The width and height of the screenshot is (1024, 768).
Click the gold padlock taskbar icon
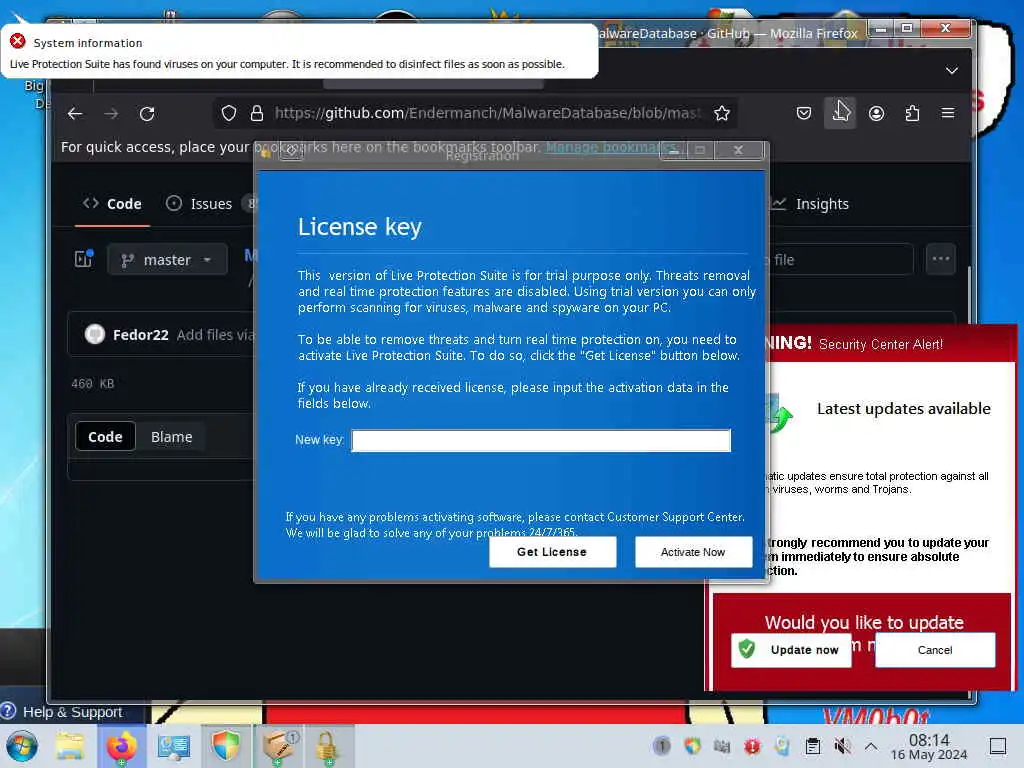327,745
